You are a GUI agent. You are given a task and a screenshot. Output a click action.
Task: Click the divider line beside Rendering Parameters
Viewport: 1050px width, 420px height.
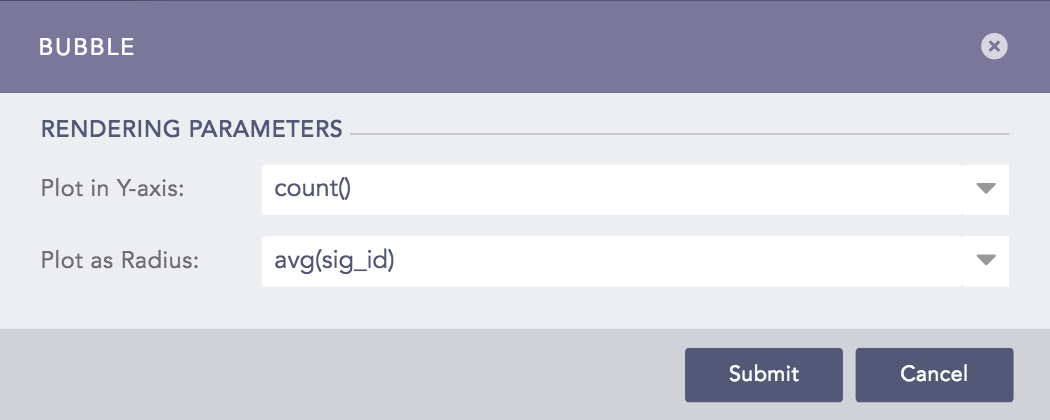point(680,133)
